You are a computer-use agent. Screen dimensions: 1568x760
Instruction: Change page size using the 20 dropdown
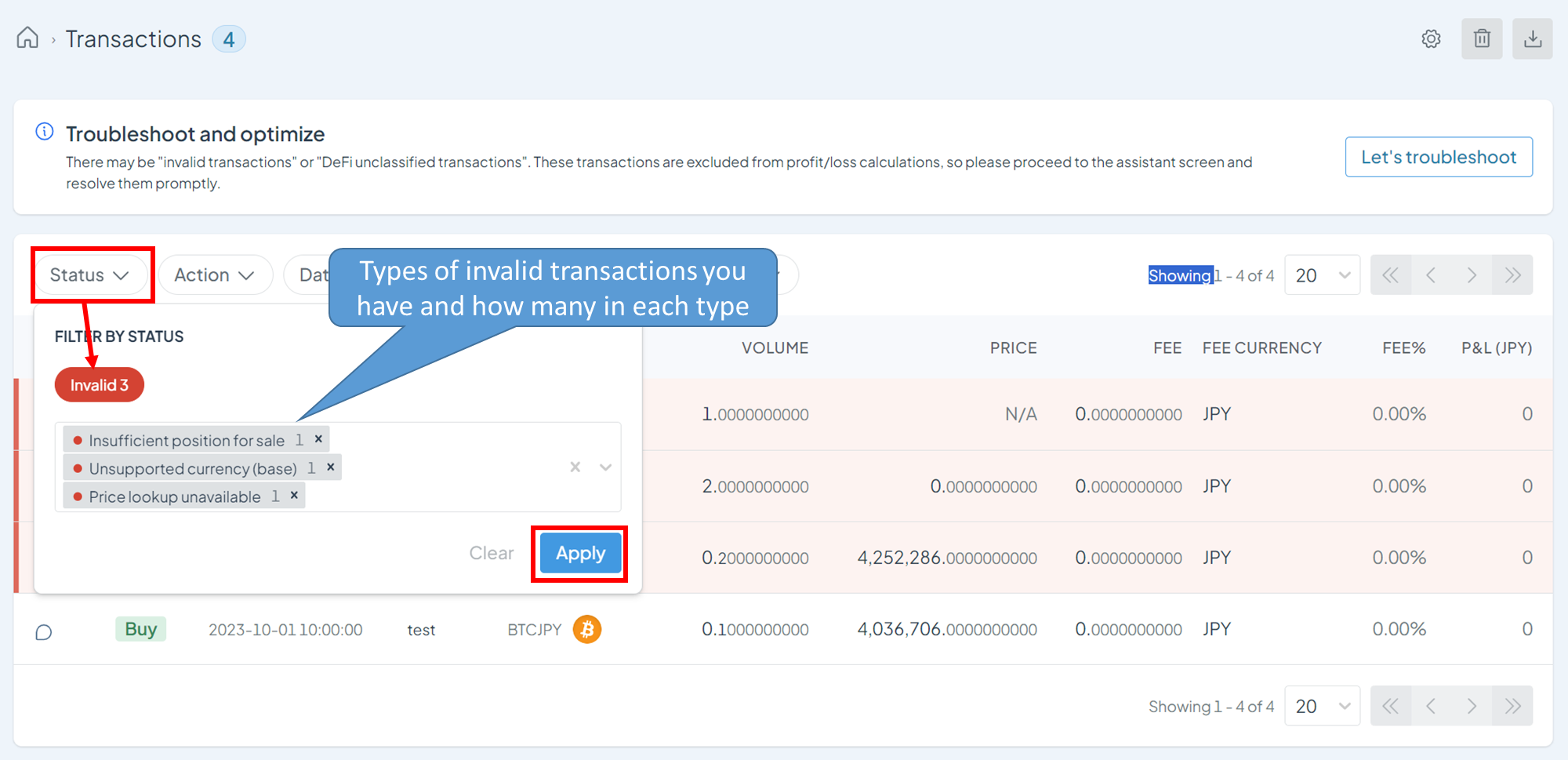point(1322,275)
